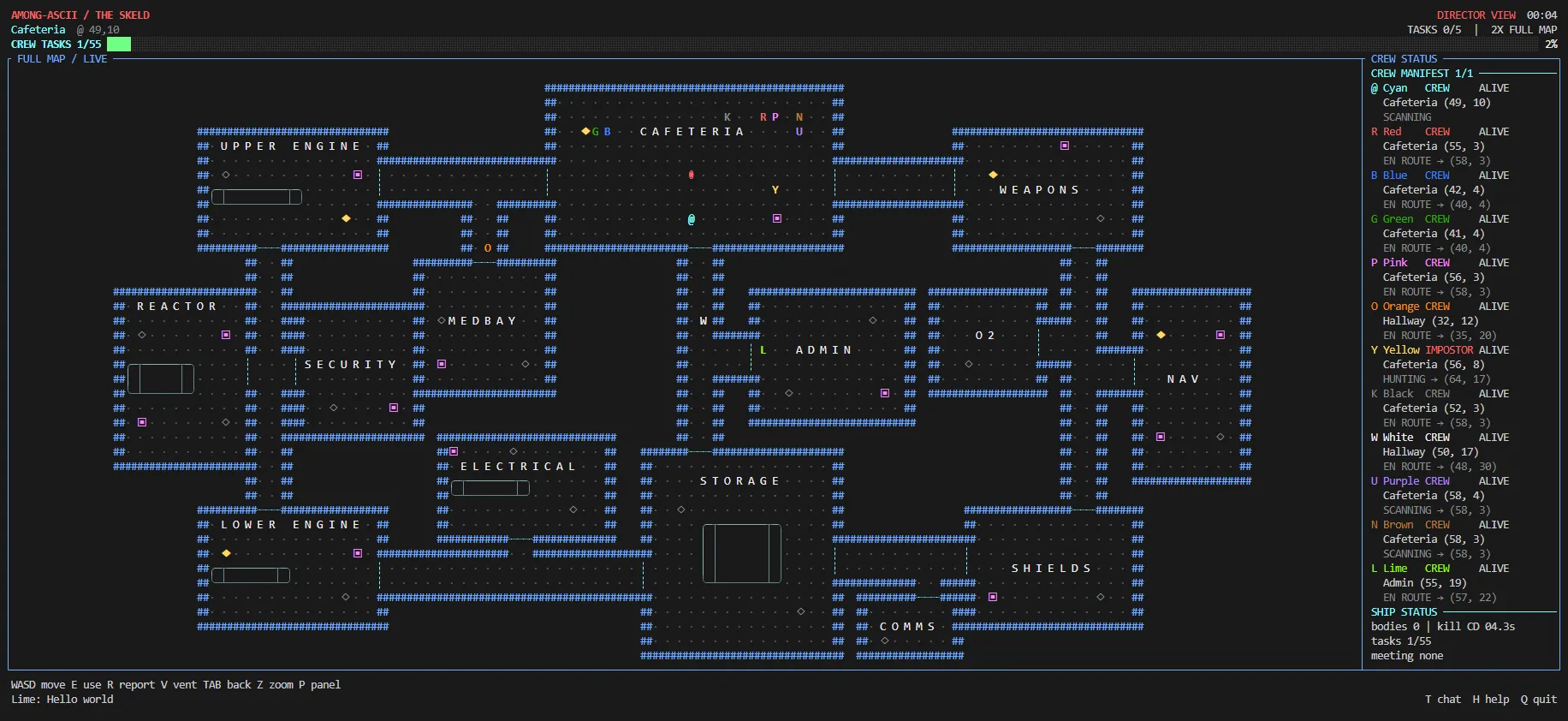Click the yellow diamond marker in Lower Engine
This screenshot has height=721, width=1568.
click(226, 553)
